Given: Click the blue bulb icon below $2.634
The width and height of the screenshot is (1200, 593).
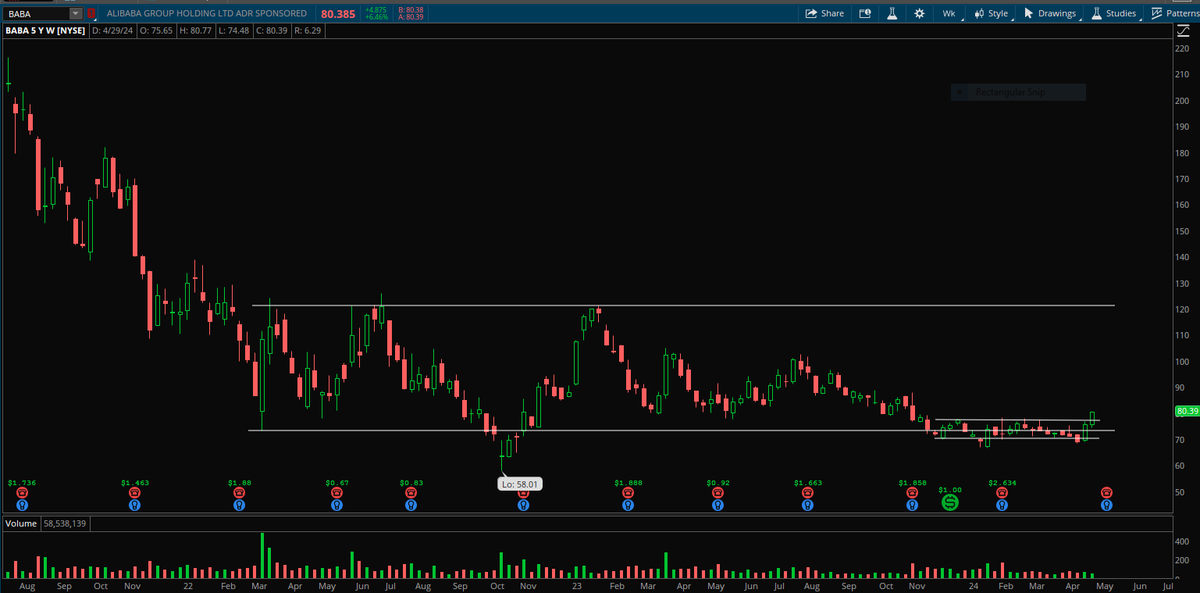Looking at the screenshot, I should point(1001,505).
